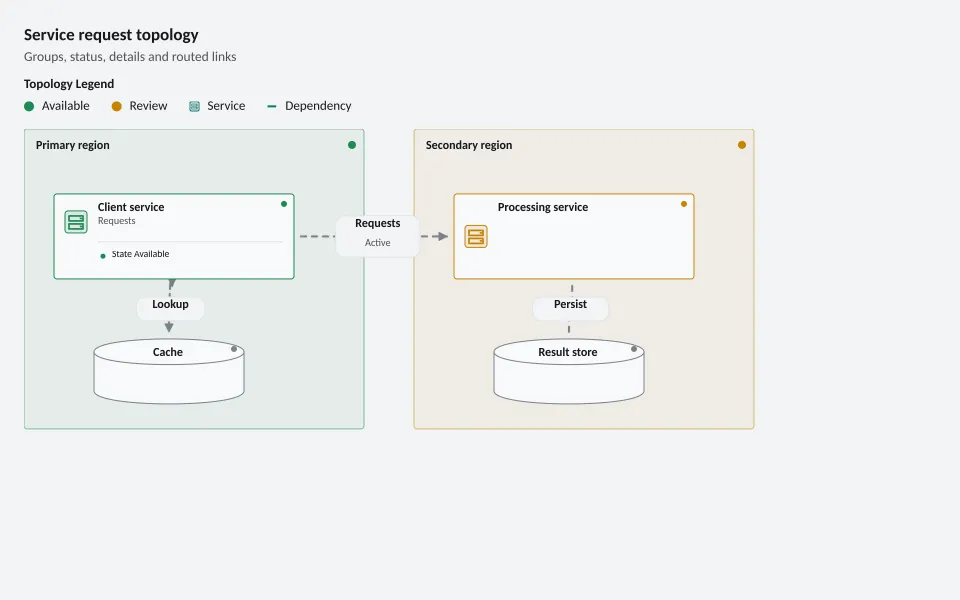Select the Lookup link label
Image resolution: width=960 pixels, height=600 pixels.
coord(170,308)
